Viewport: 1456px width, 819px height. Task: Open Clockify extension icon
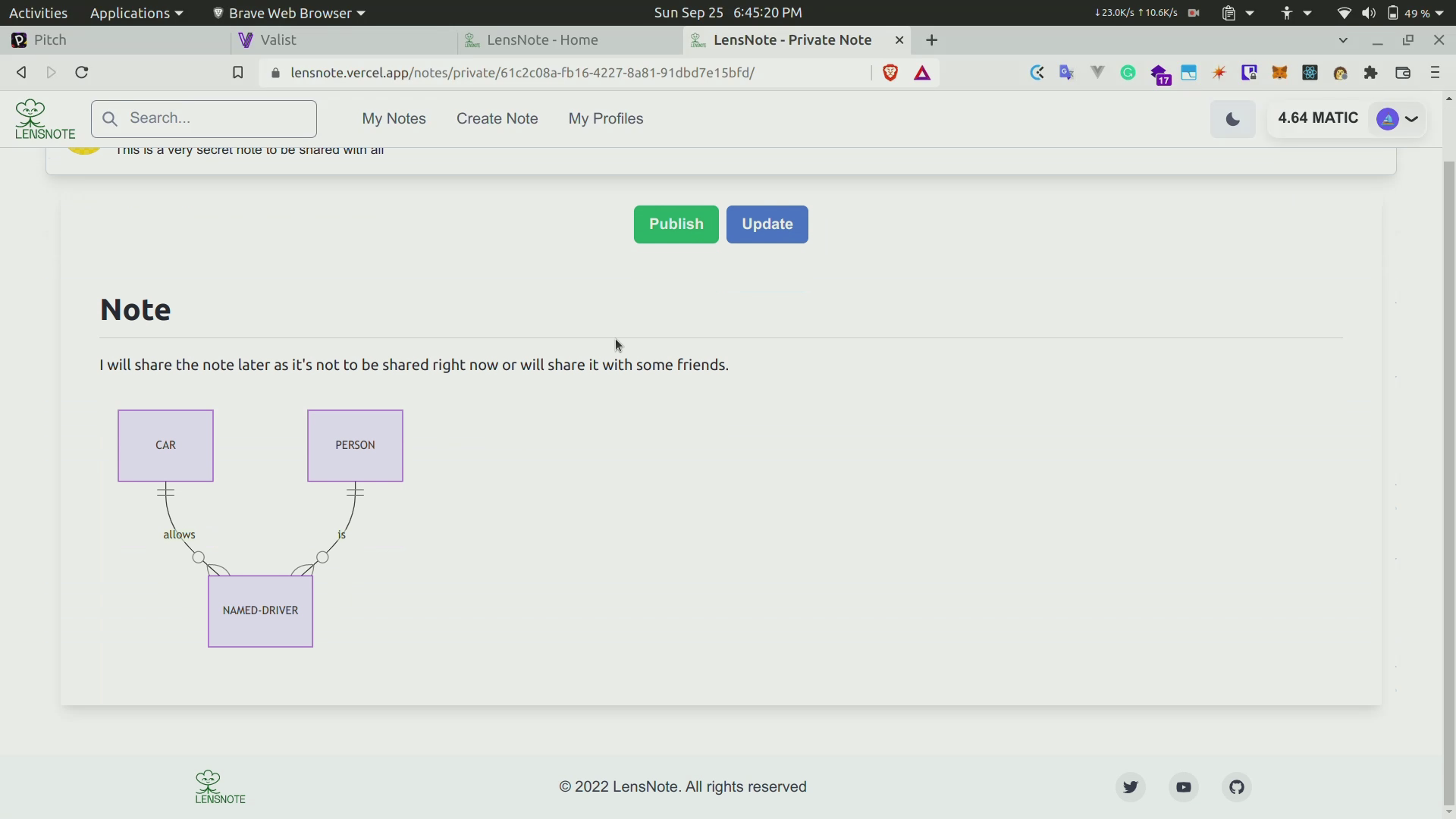pyautogui.click(x=1037, y=73)
